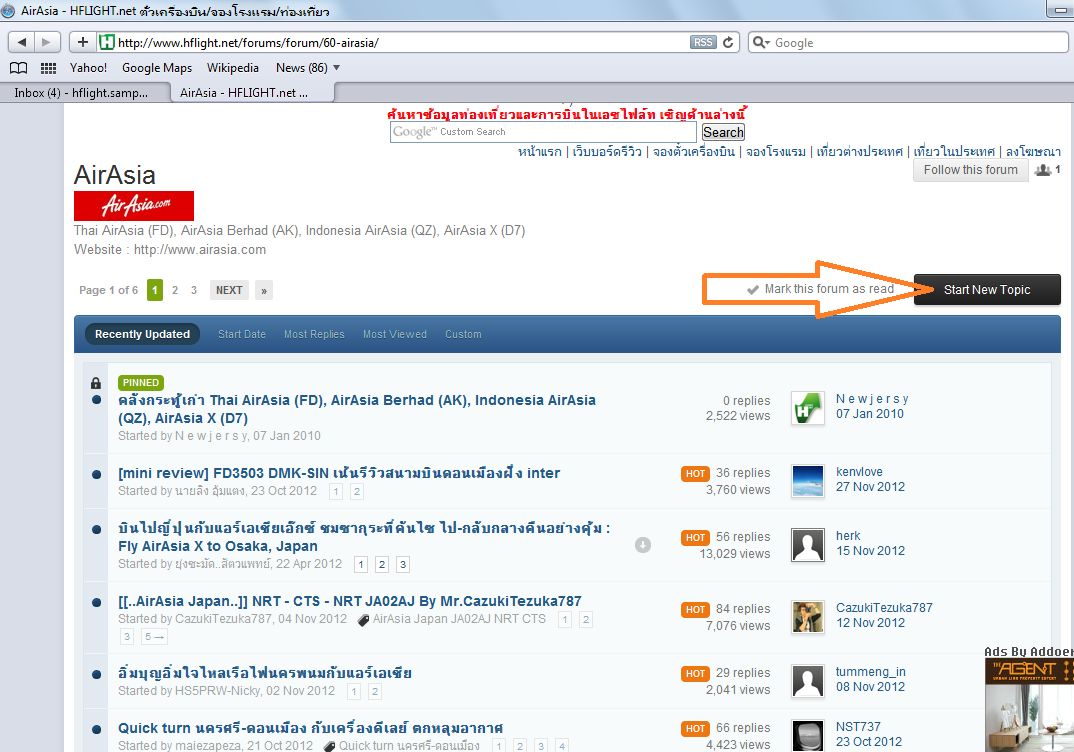Click the Start New Topic button
The height and width of the screenshot is (752, 1074).
click(x=987, y=290)
